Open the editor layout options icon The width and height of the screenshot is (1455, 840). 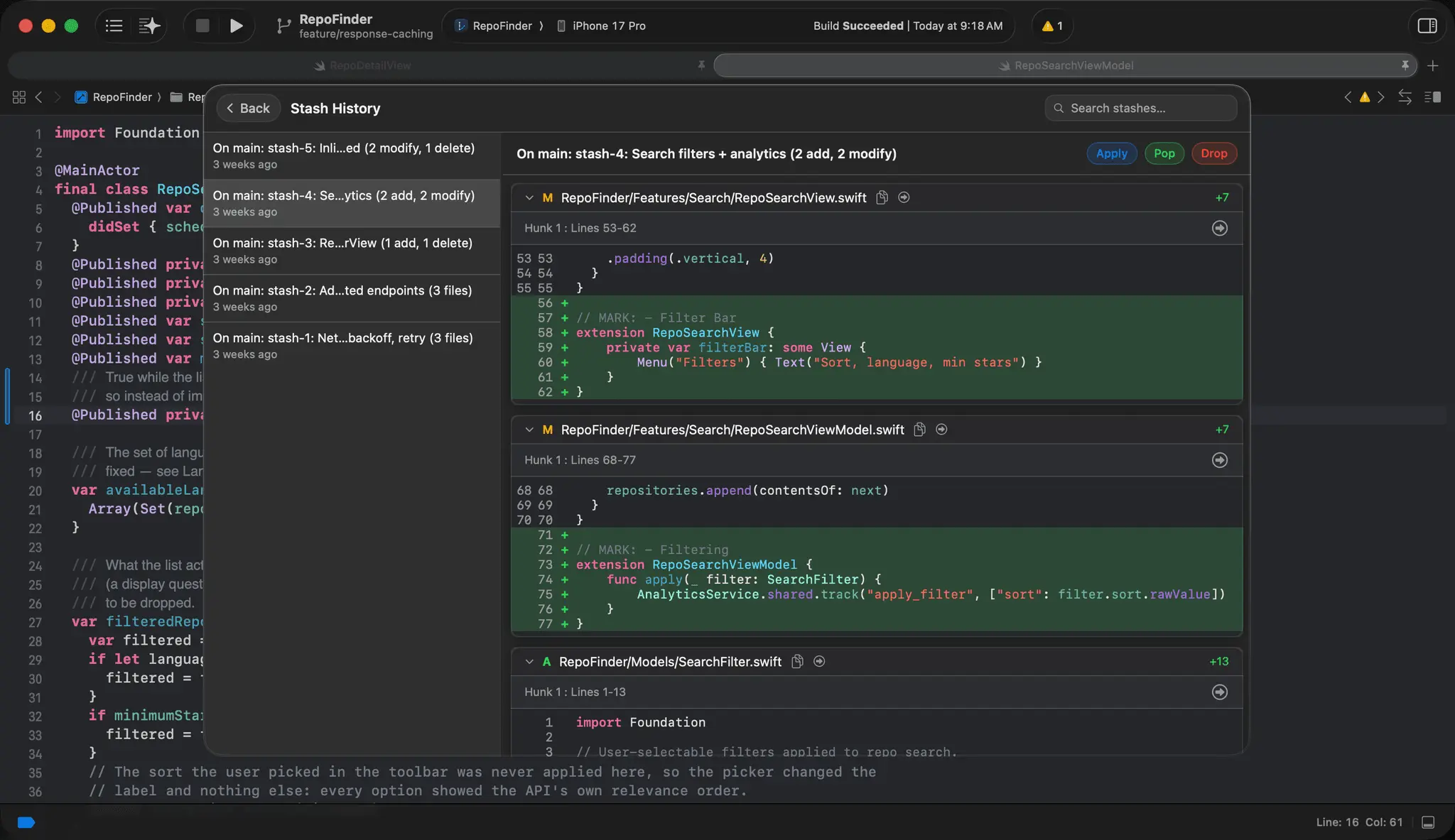point(1432,97)
